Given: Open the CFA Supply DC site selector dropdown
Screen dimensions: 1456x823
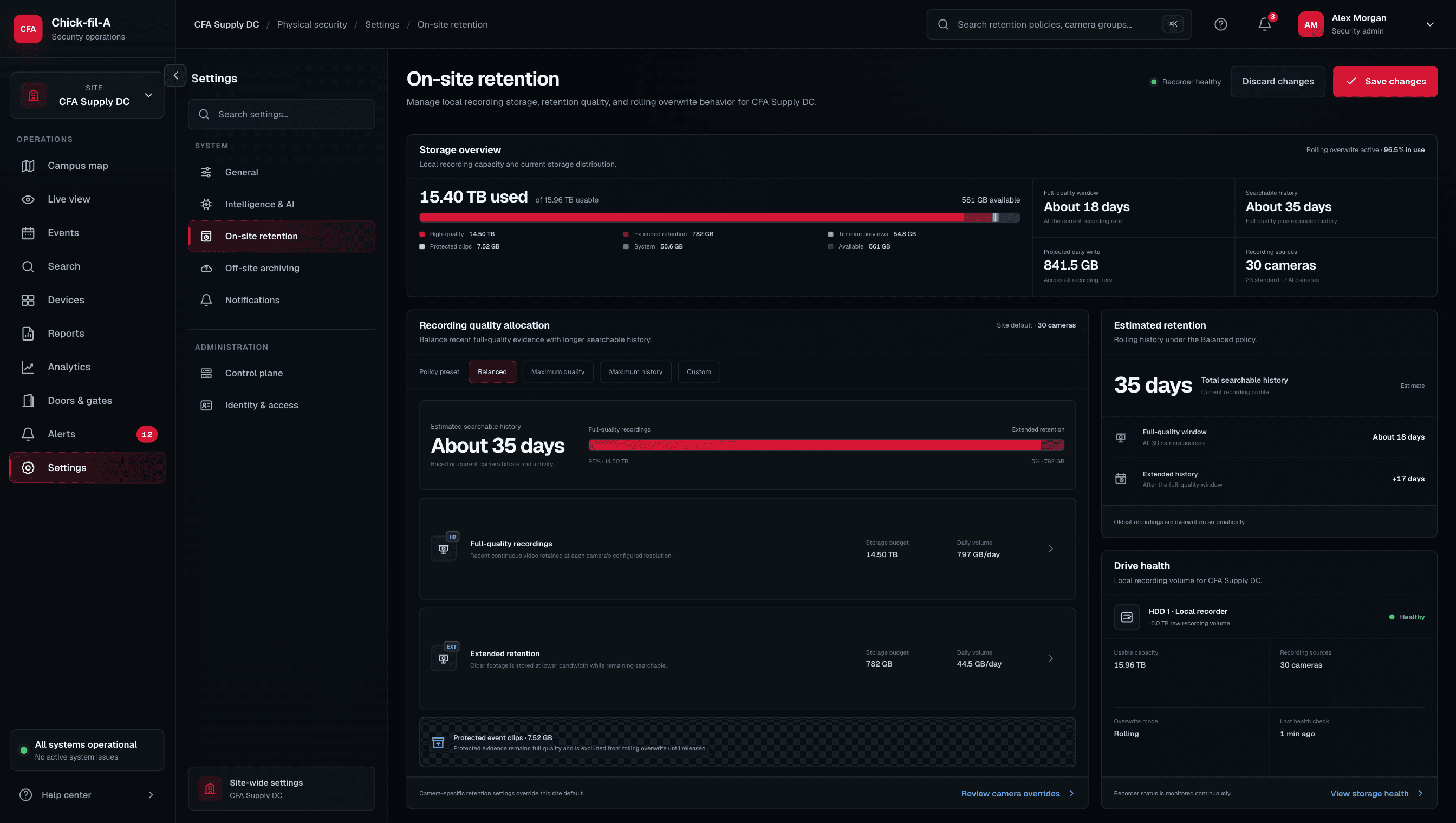Looking at the screenshot, I should pyautogui.click(x=87, y=95).
